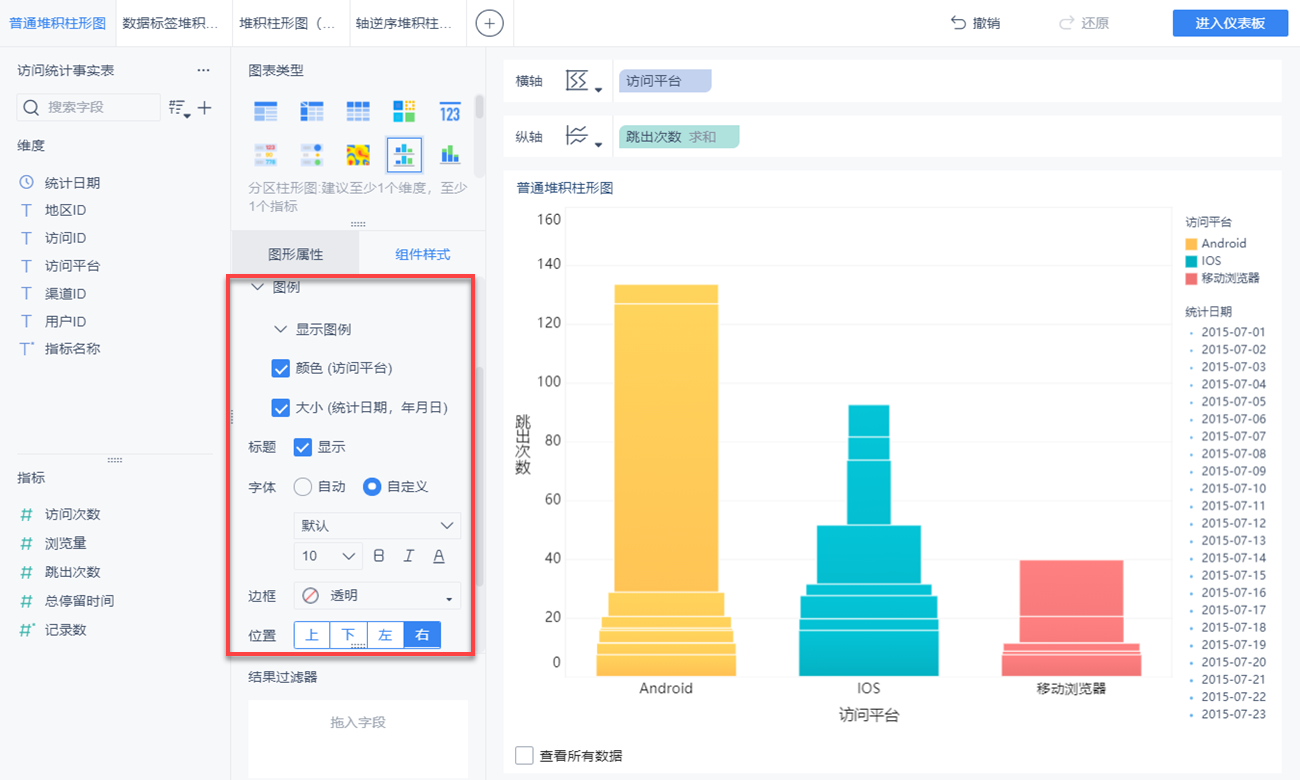Click the 指标名称 dimension field
The width and height of the screenshot is (1300, 780).
point(72,349)
